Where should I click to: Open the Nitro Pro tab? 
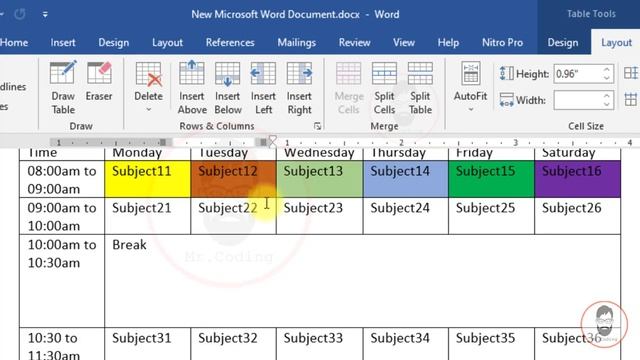coord(502,42)
